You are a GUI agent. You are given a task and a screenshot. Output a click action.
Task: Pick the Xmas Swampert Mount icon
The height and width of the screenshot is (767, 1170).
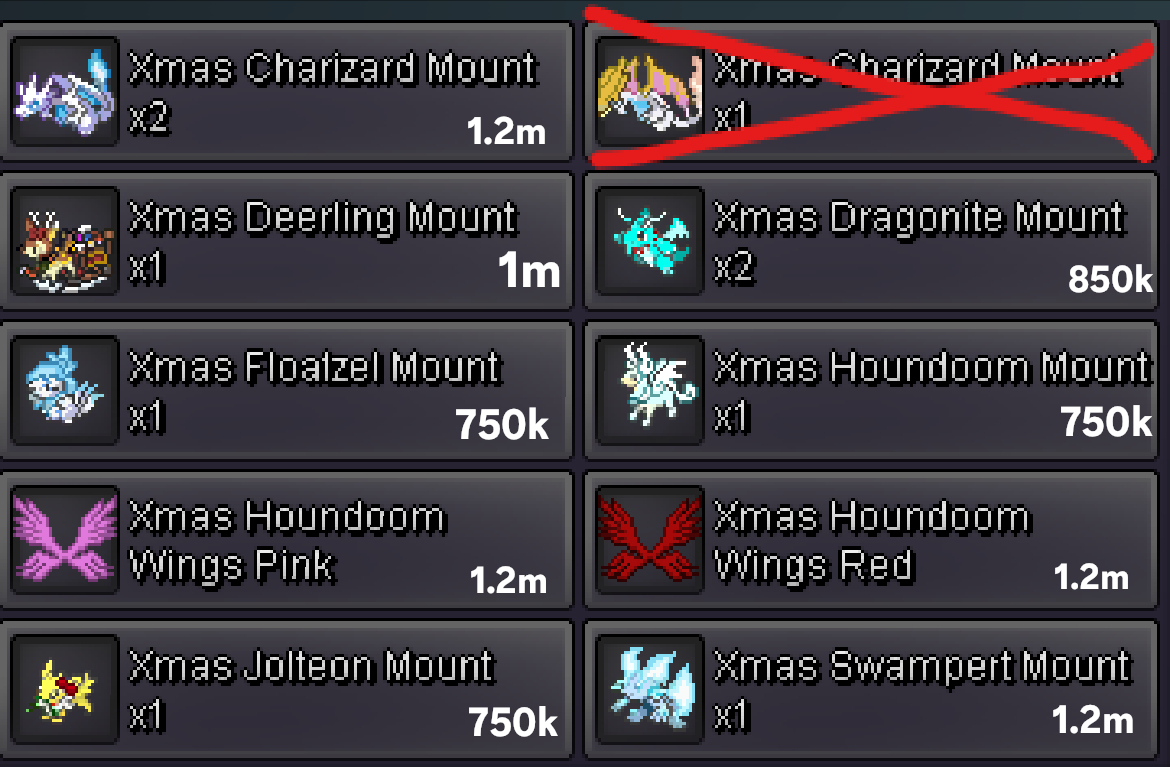click(x=650, y=689)
